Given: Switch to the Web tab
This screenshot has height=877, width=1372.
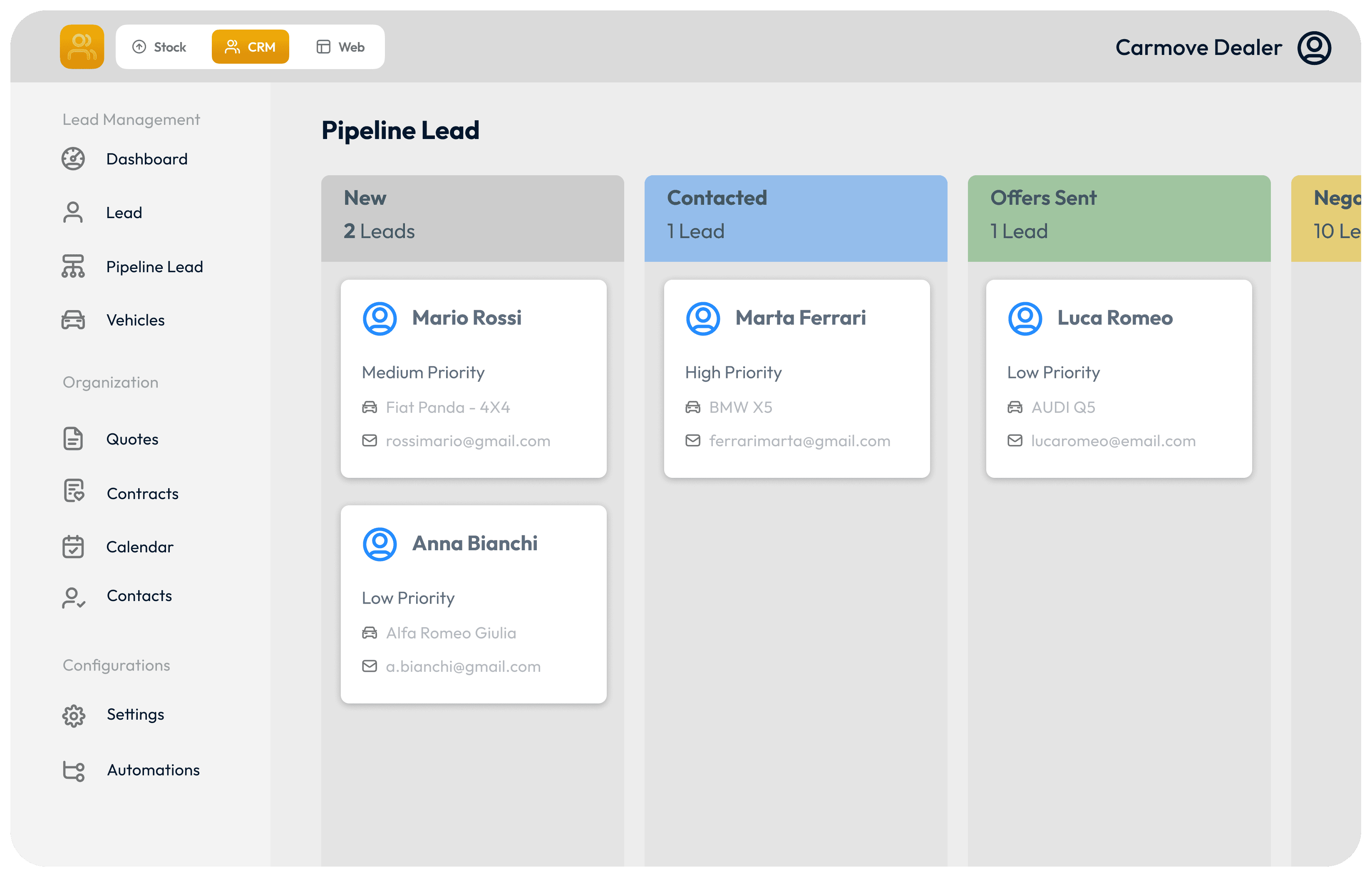Looking at the screenshot, I should [x=340, y=47].
